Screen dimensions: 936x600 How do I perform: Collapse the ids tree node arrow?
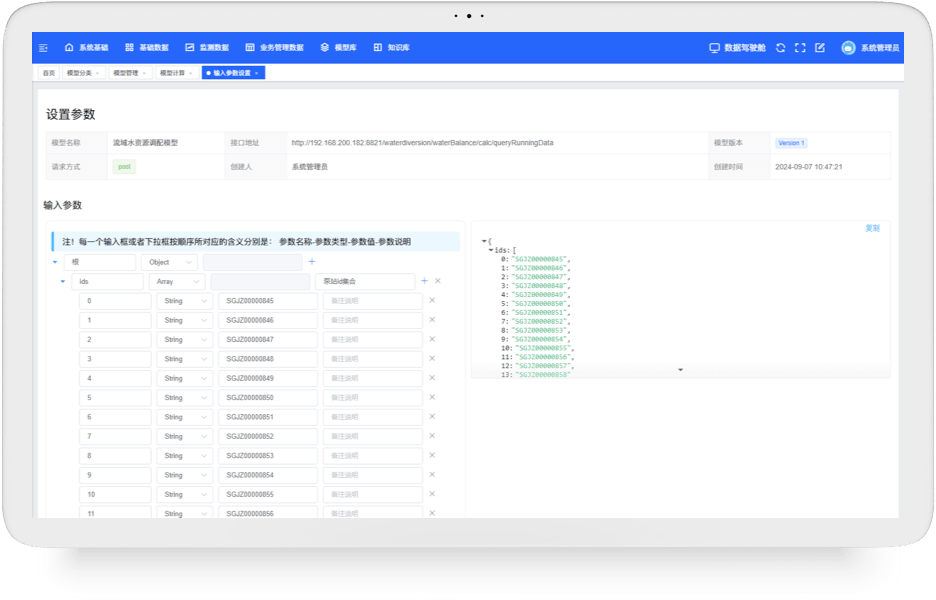click(x=63, y=281)
